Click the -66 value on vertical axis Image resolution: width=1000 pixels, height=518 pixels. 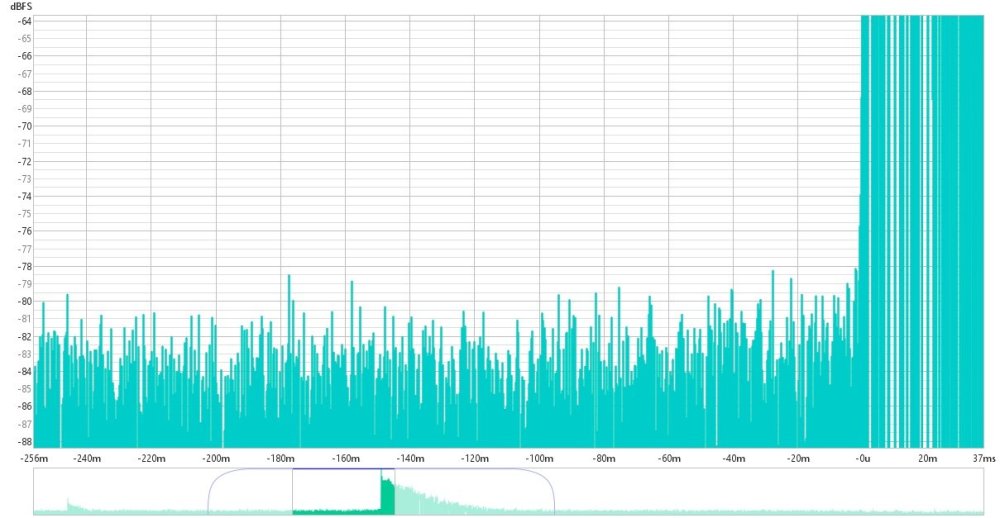point(24,56)
